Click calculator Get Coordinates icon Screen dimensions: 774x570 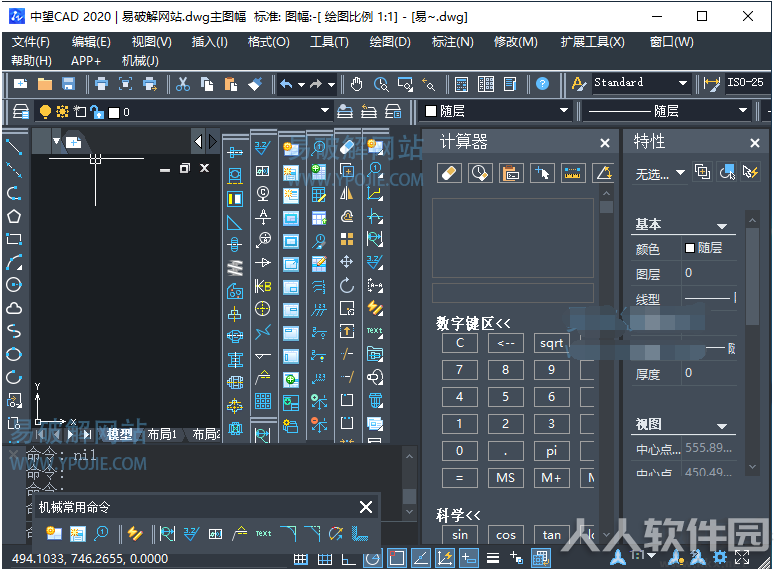542,173
